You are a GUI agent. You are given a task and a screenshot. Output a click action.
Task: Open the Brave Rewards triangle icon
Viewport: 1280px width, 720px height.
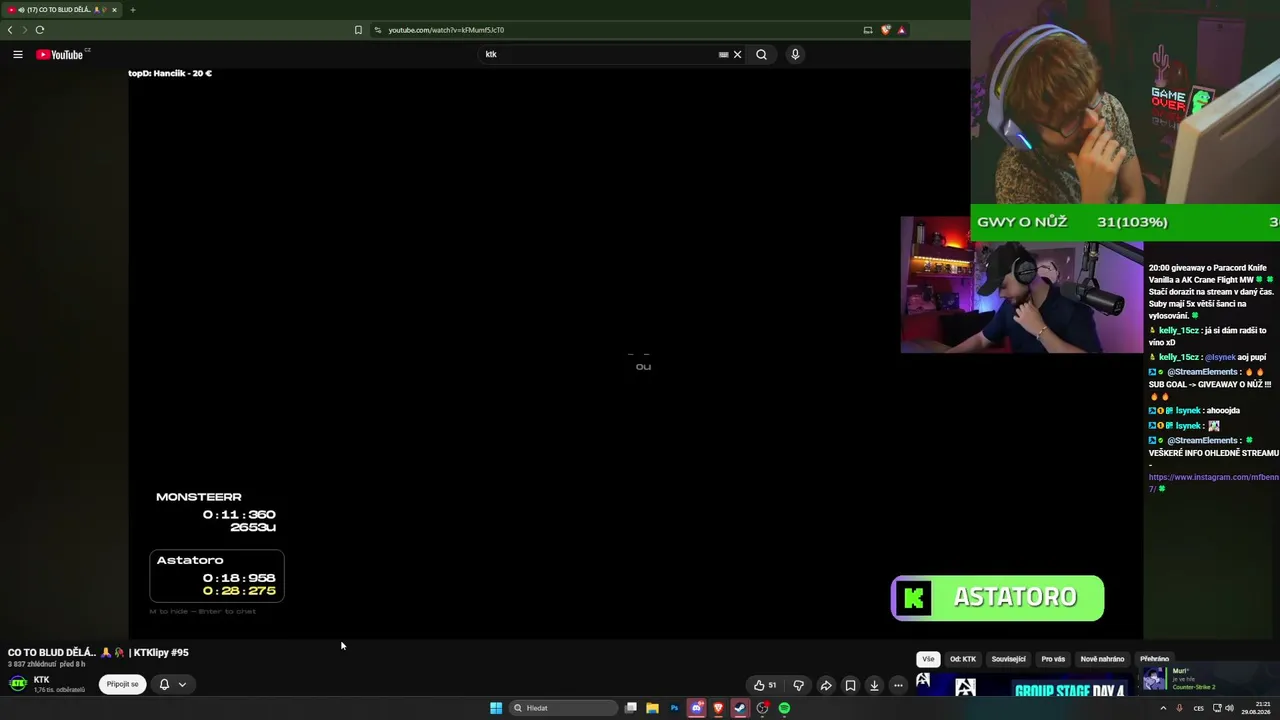(901, 30)
